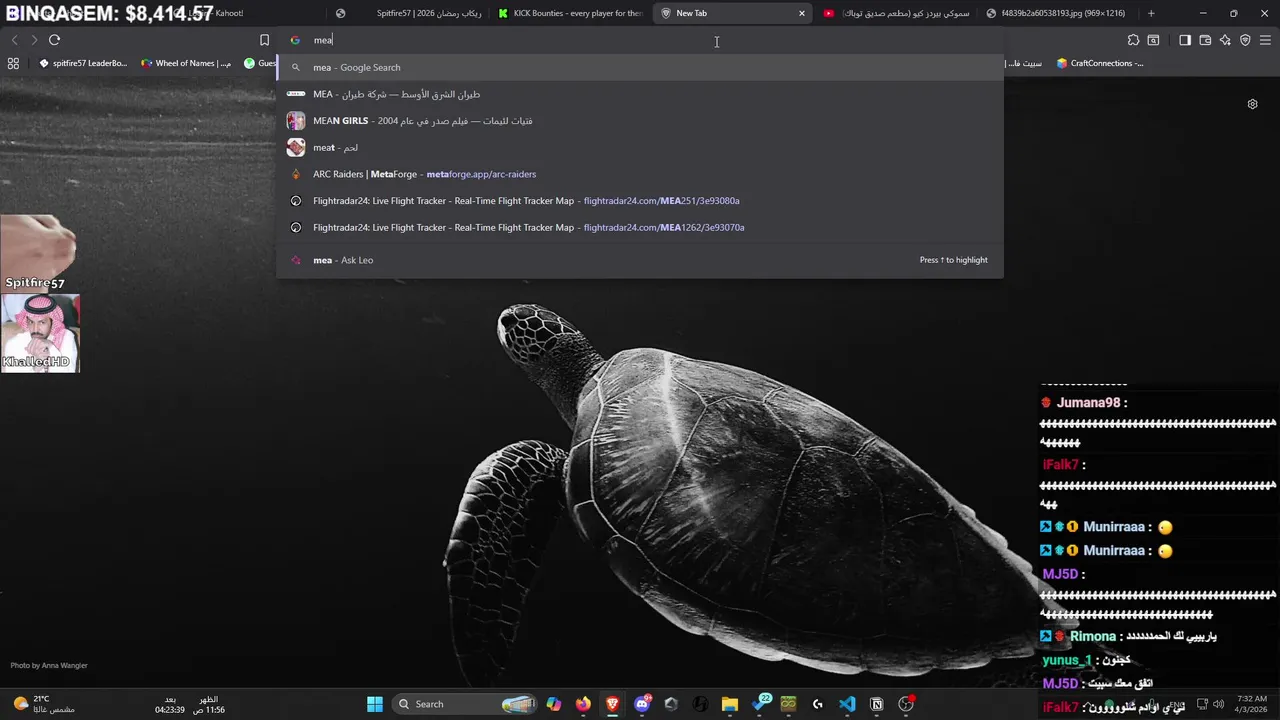
Task: Open Visual Studio Code taskbar icon
Action: click(x=847, y=704)
